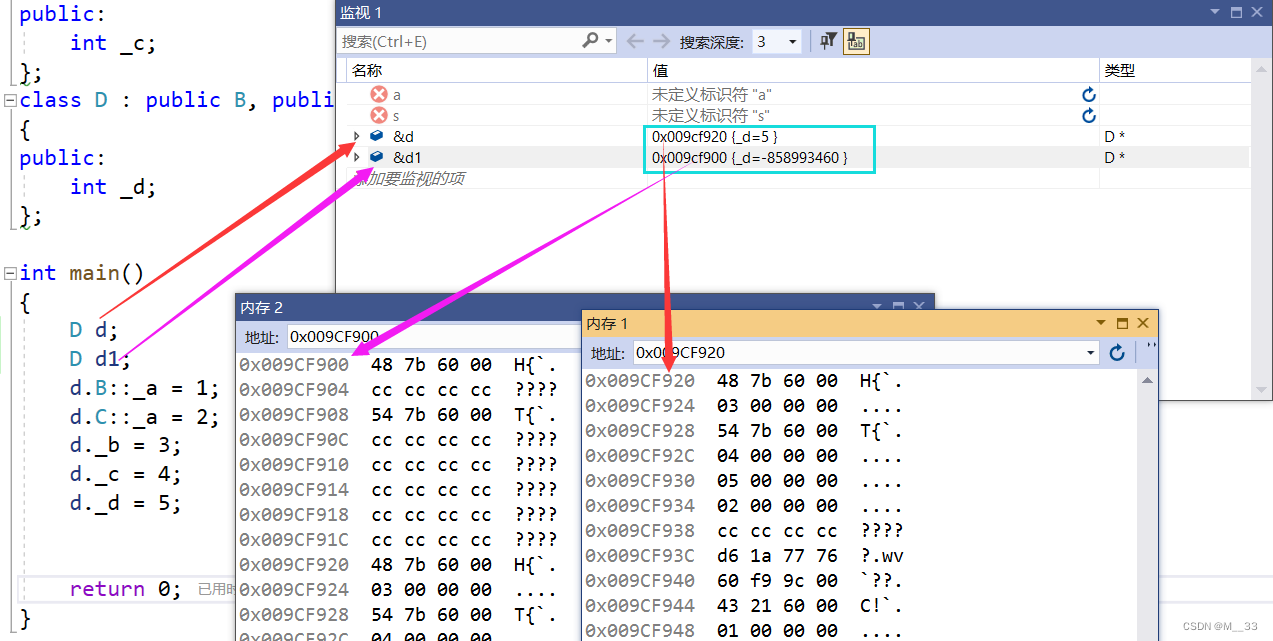Click the Watch 1 search input field
The height and width of the screenshot is (641, 1273).
click(460, 41)
